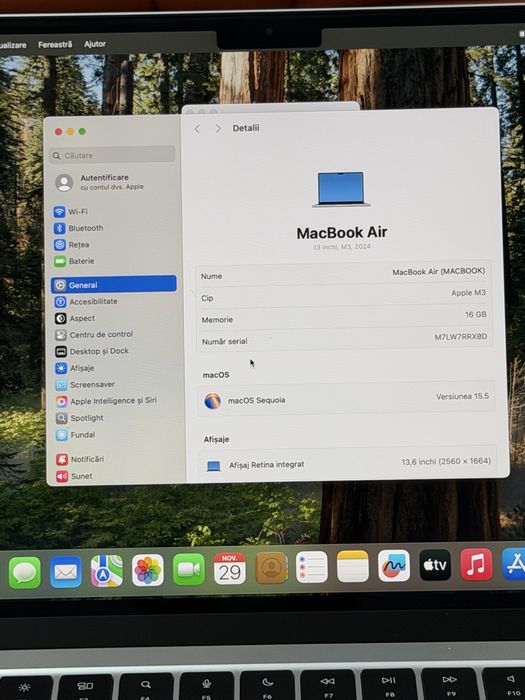This screenshot has height=700, width=525.
Task: Open Music from the Dock
Action: (x=476, y=565)
